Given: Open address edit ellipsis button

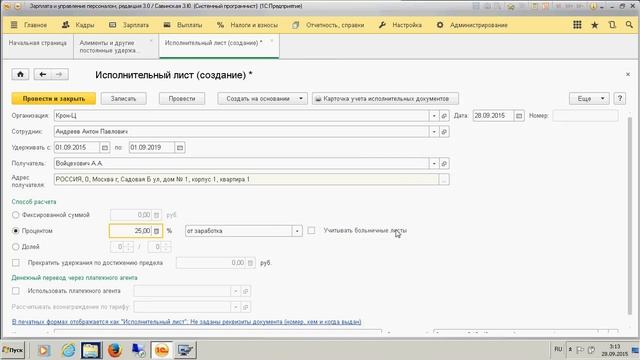Looking at the screenshot, I should pyautogui.click(x=444, y=179).
